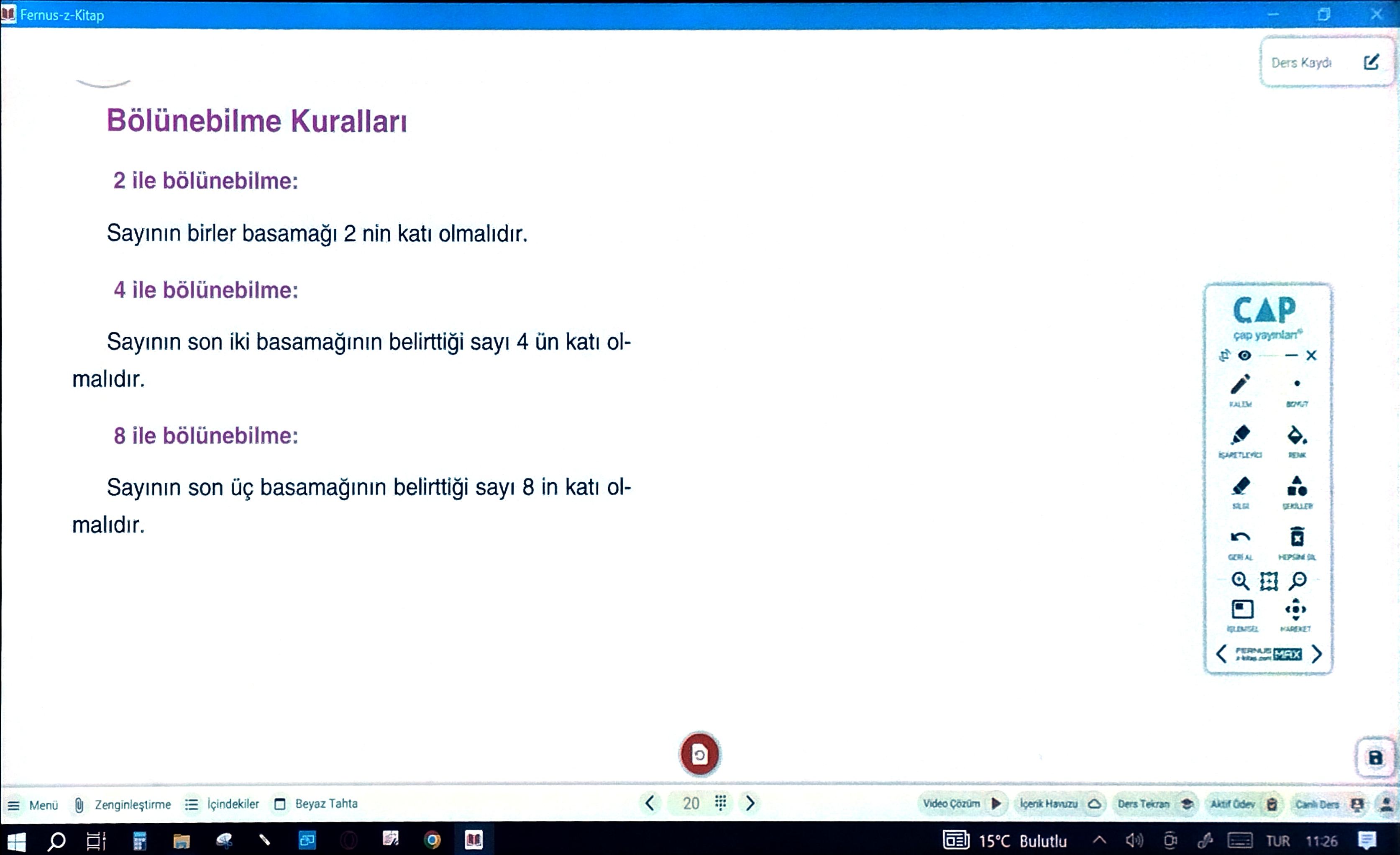Open the page grid selector beside page 20
The height and width of the screenshot is (855, 1400).
pos(720,803)
